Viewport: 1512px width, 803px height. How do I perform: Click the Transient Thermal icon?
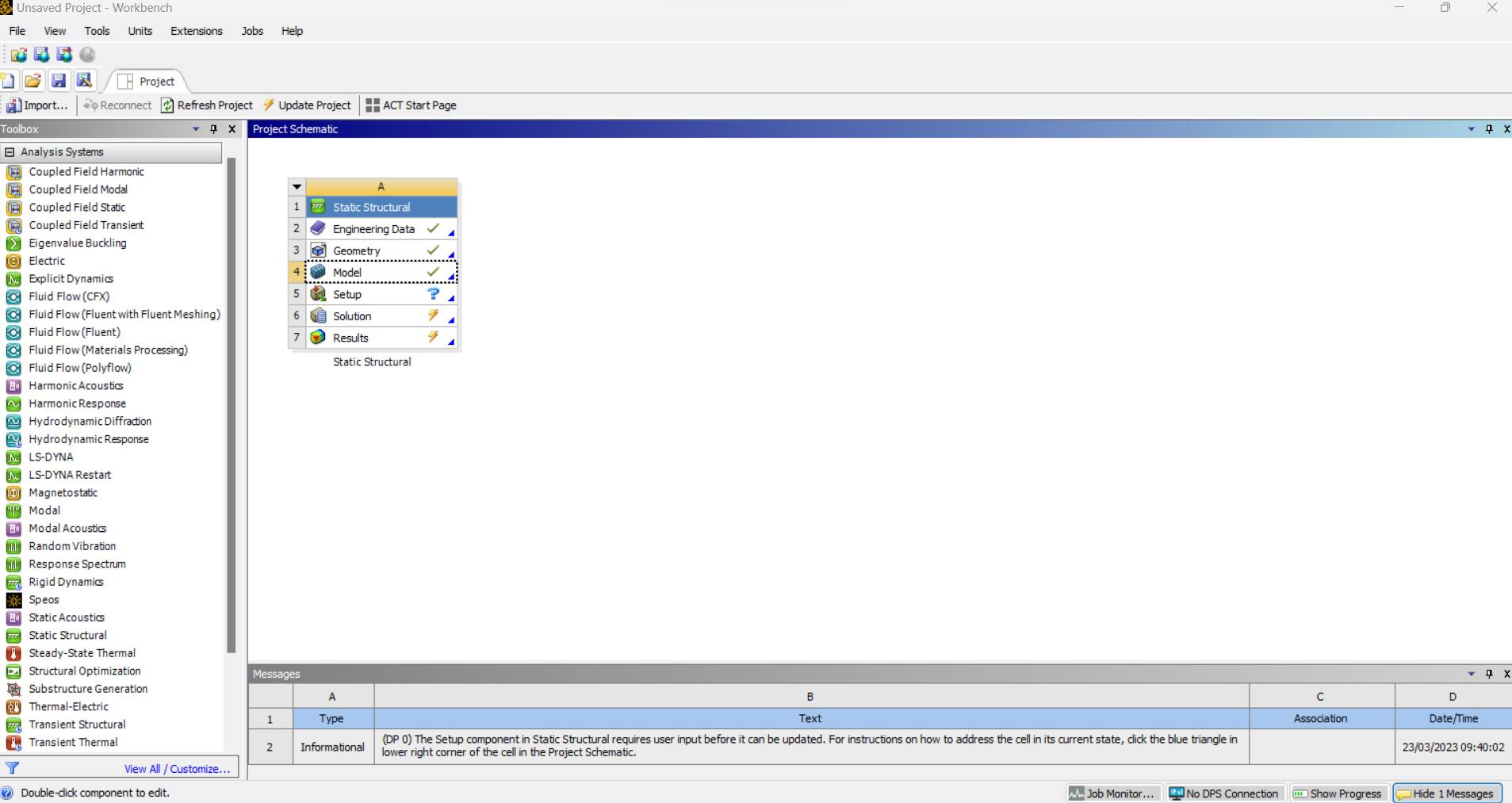coord(13,742)
